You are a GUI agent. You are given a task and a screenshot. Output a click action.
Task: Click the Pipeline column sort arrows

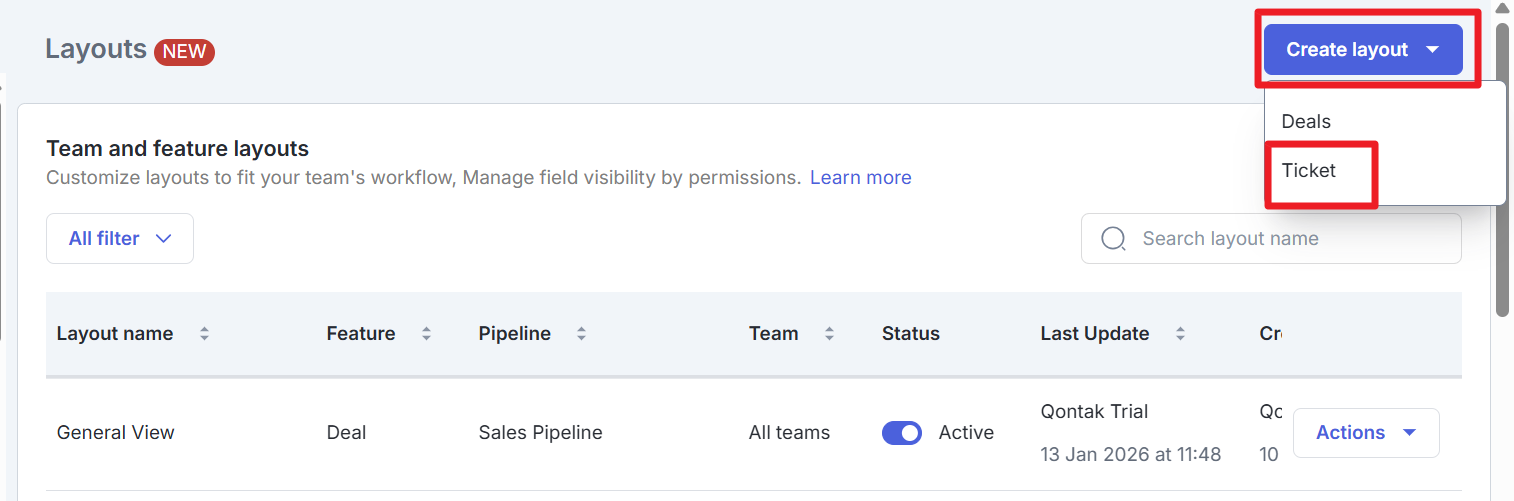pyautogui.click(x=581, y=334)
